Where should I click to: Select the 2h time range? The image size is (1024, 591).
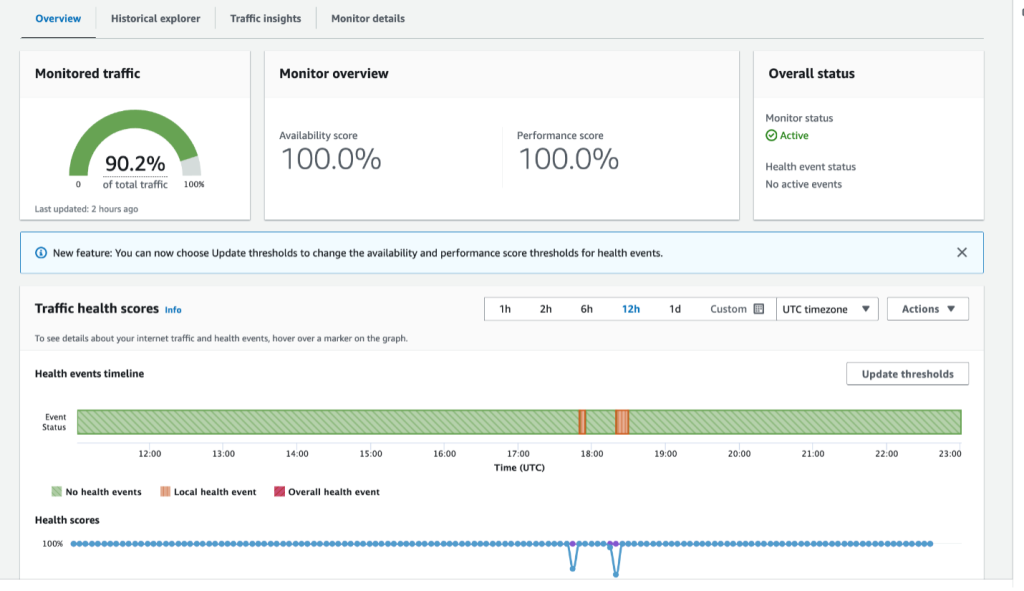[x=545, y=309]
